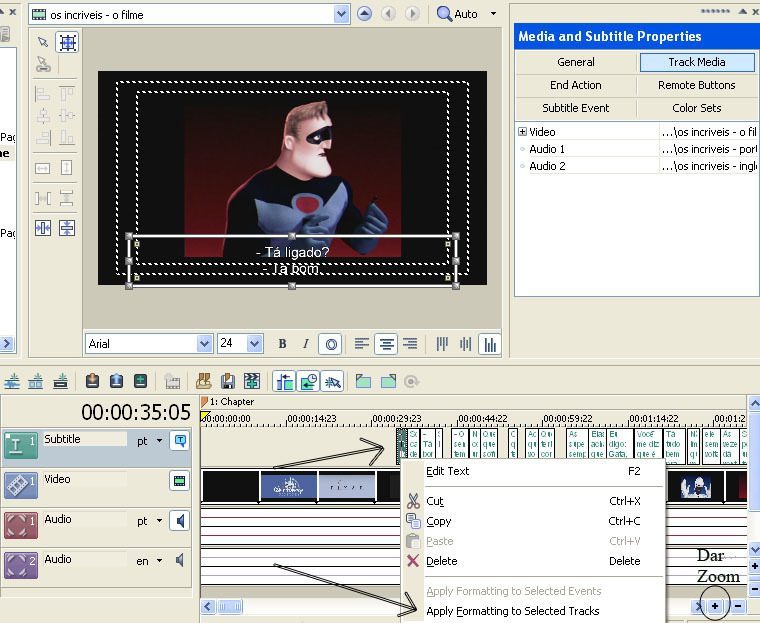Open the End Action tab
Screen dimensions: 760x623
[576, 85]
